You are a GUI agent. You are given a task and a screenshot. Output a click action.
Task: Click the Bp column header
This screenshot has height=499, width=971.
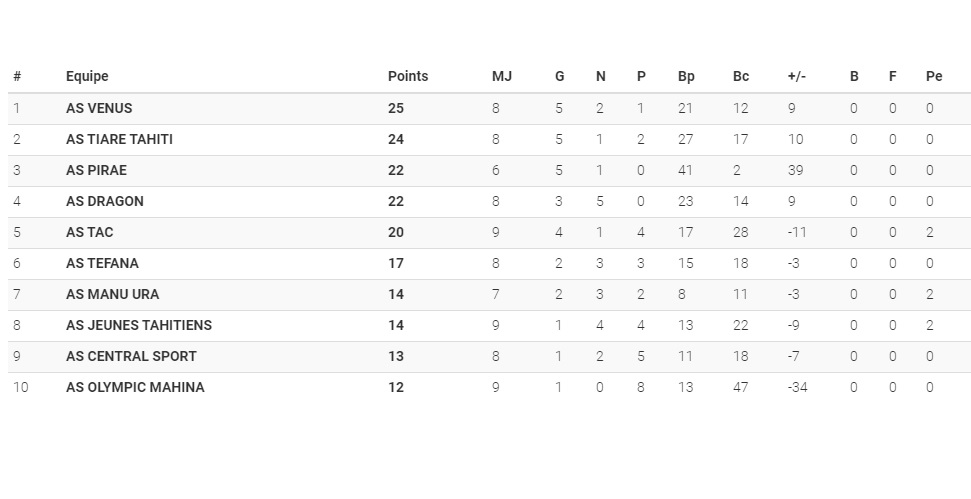click(686, 76)
